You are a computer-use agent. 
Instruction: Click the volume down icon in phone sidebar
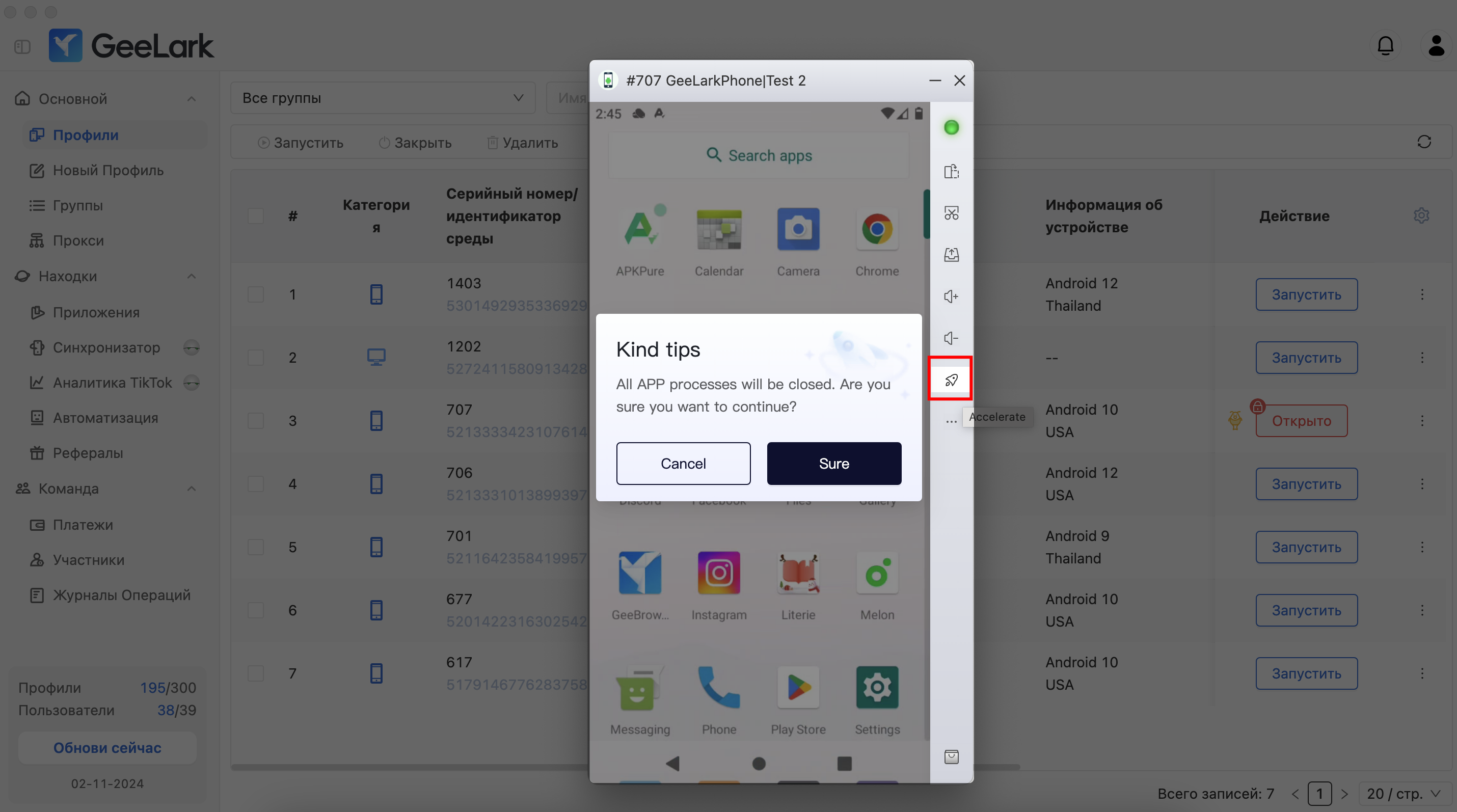pos(951,338)
